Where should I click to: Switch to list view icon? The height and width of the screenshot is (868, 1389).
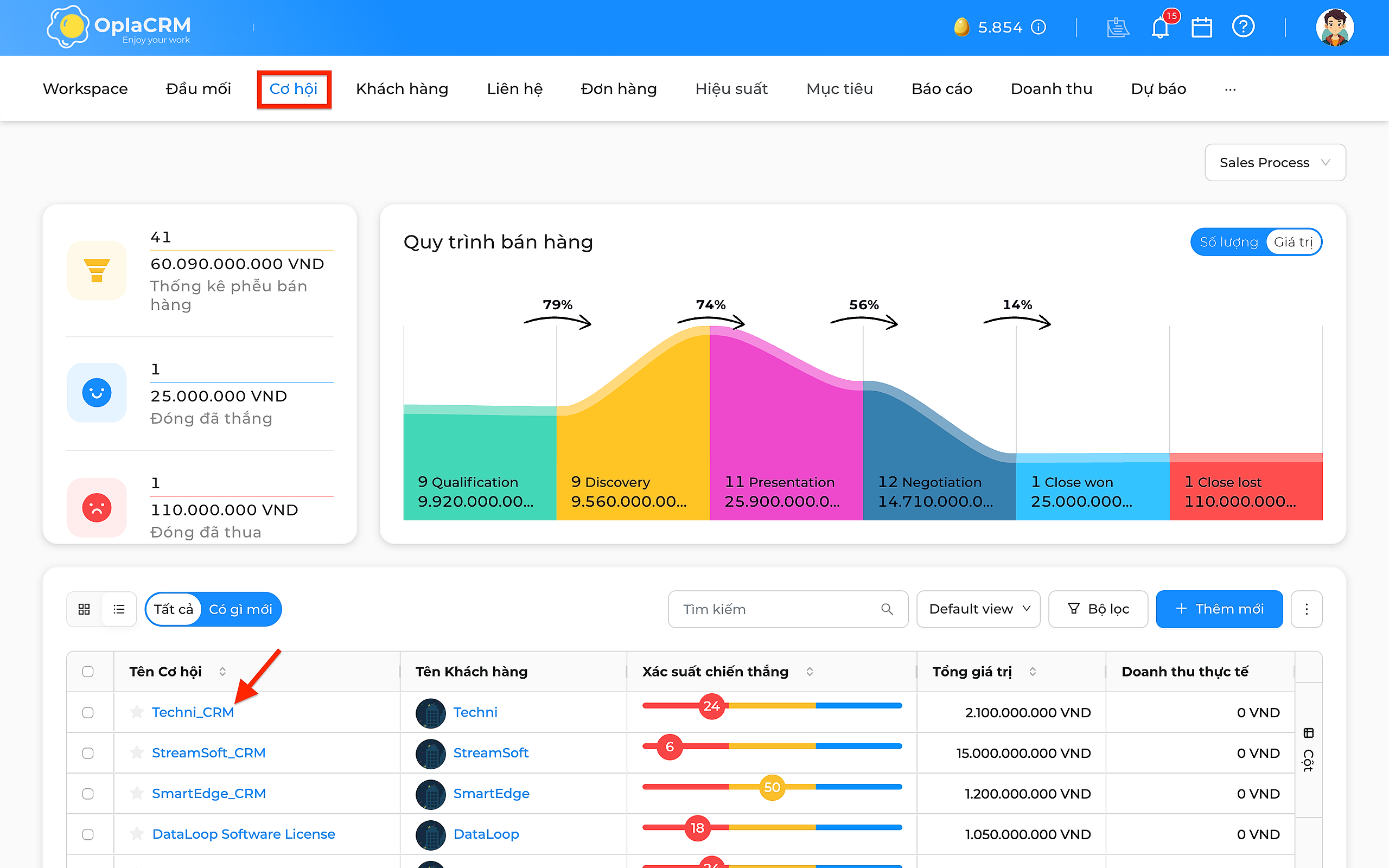click(x=119, y=609)
